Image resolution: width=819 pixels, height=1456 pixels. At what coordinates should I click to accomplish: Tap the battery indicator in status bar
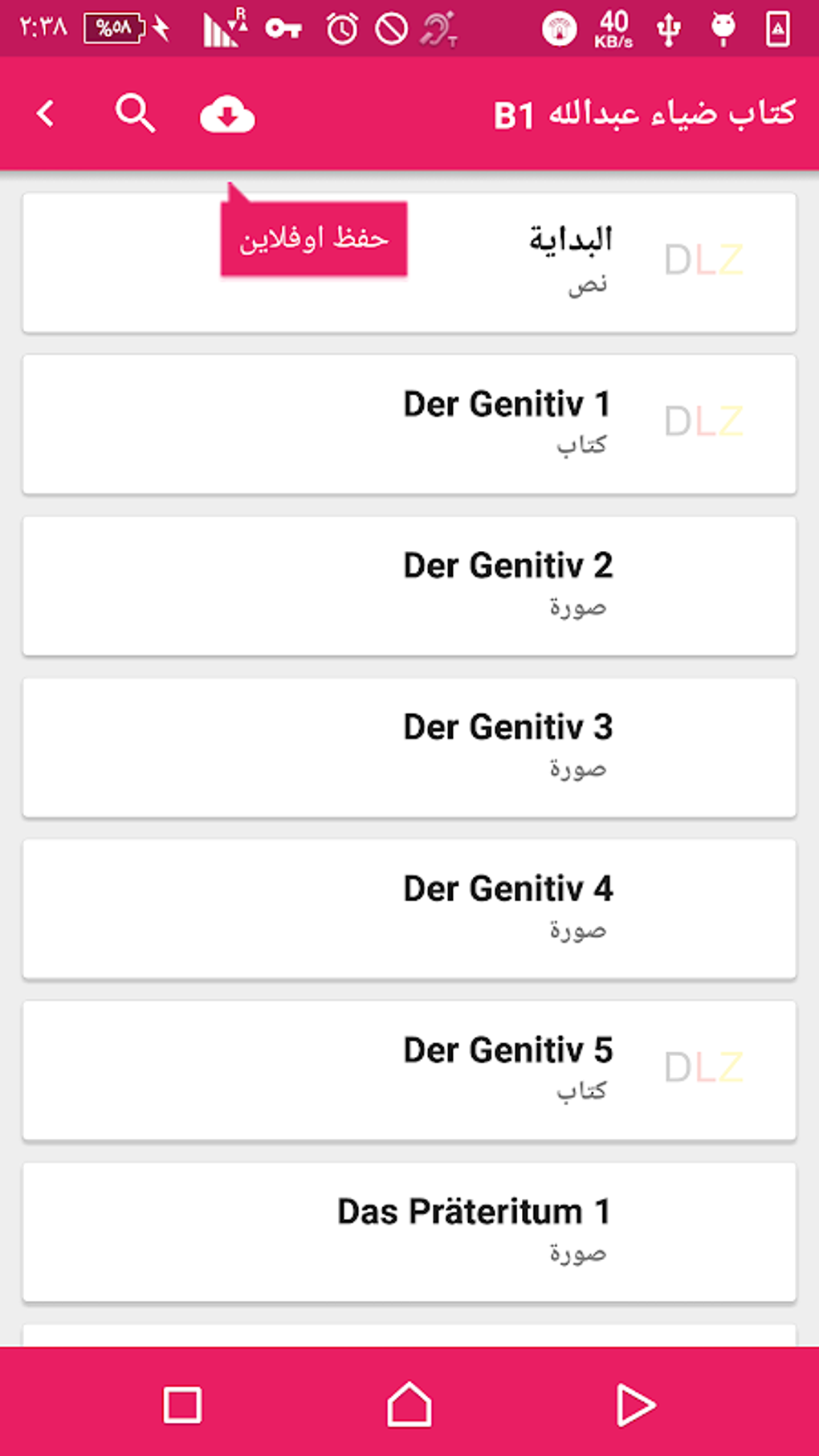coord(115,29)
